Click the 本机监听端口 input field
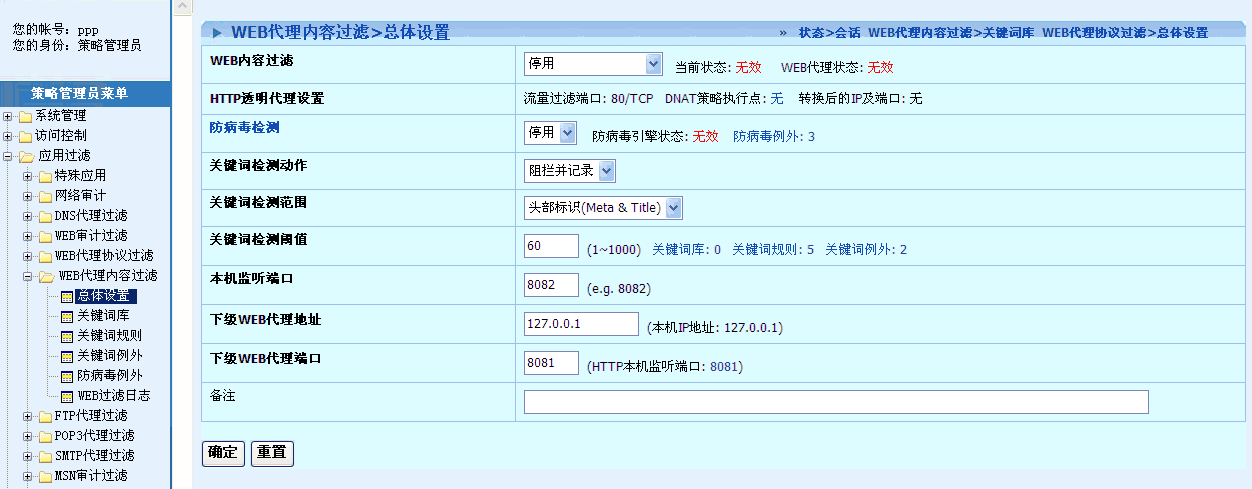 click(551, 285)
